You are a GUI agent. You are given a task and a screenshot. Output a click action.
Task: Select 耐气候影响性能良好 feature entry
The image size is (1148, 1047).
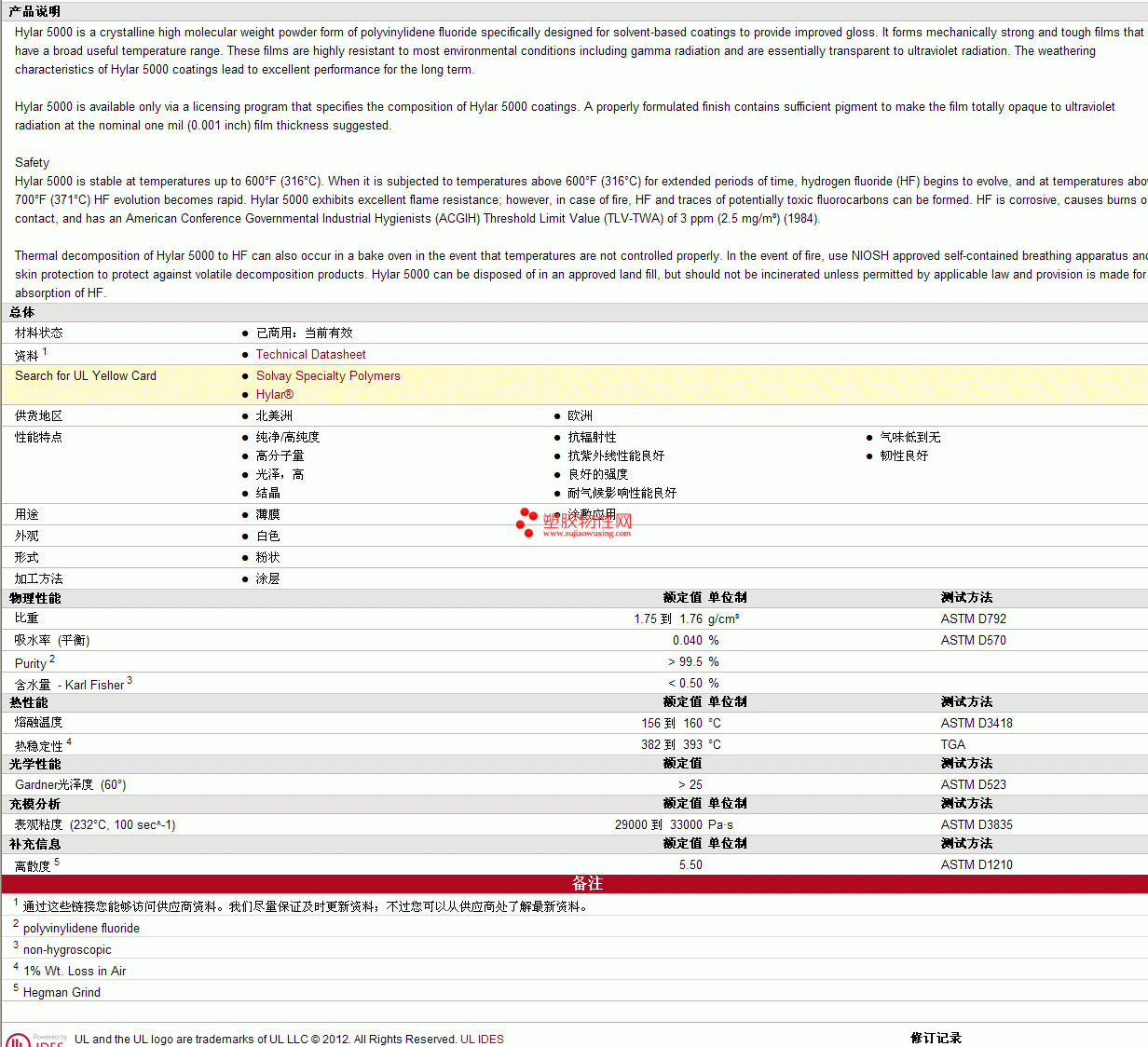pos(622,494)
